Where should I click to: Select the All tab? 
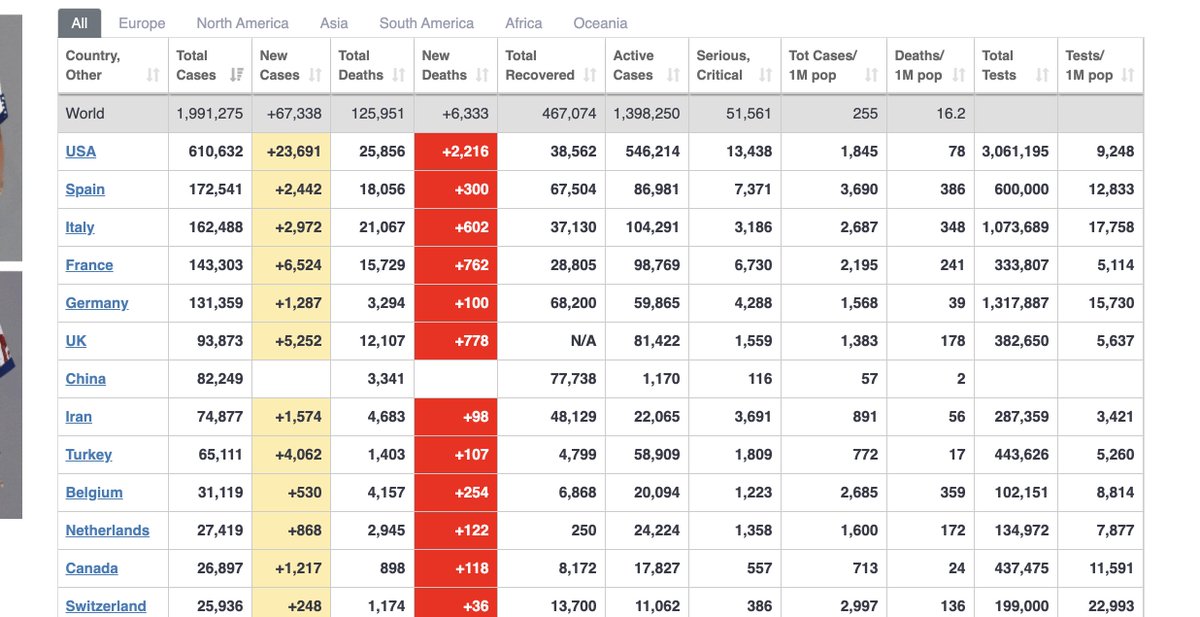[x=79, y=23]
